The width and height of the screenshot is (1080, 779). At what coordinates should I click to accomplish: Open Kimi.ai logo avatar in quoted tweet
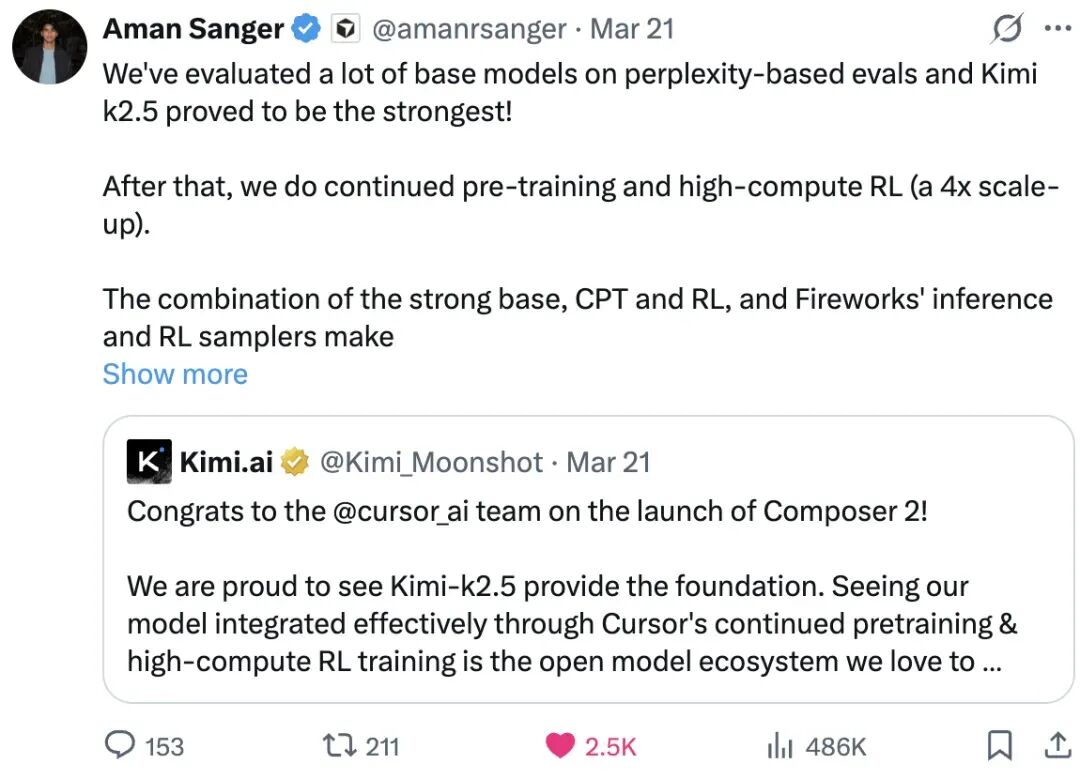[x=148, y=461]
